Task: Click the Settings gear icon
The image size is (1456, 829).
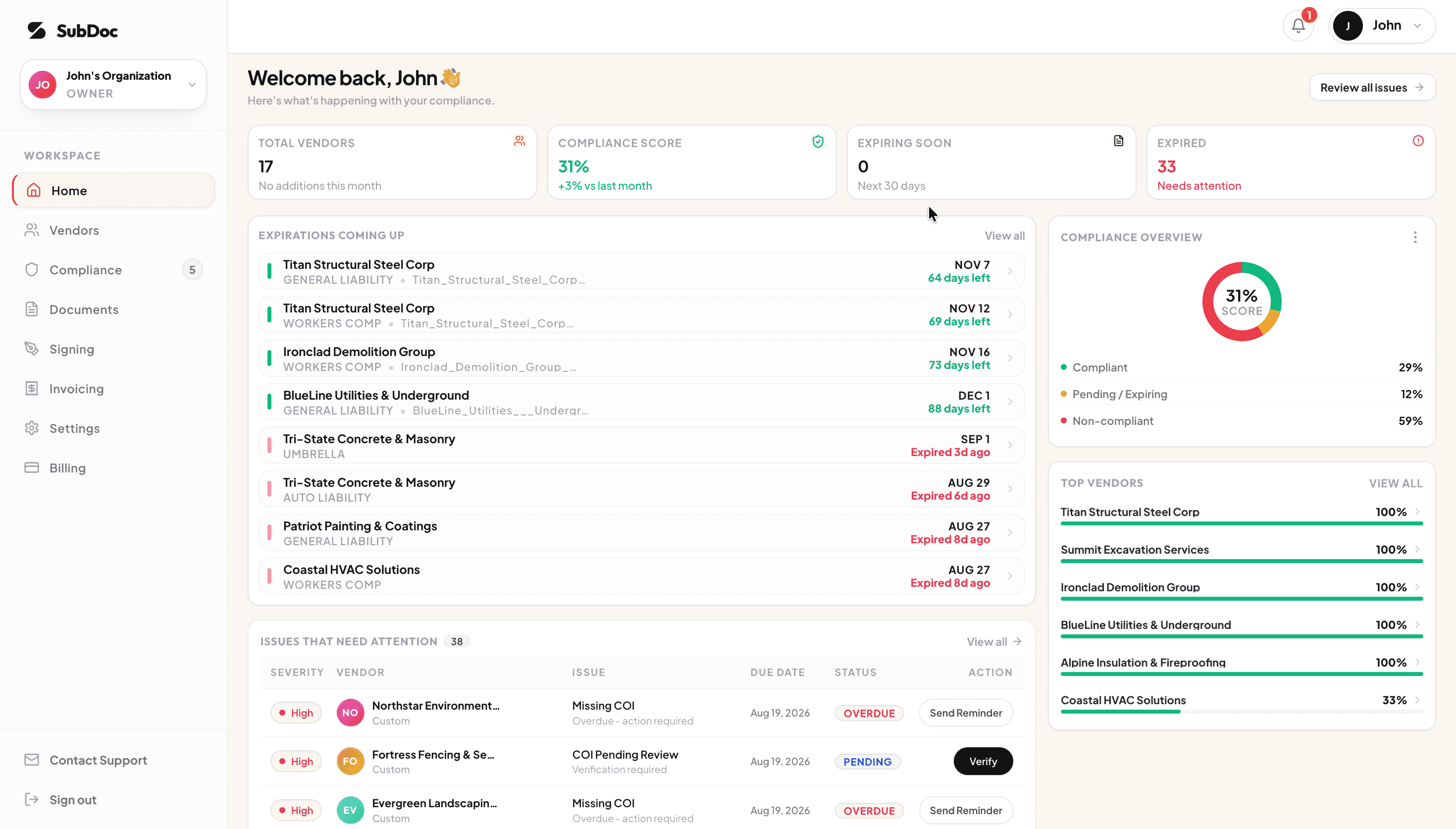Action: [x=32, y=427]
